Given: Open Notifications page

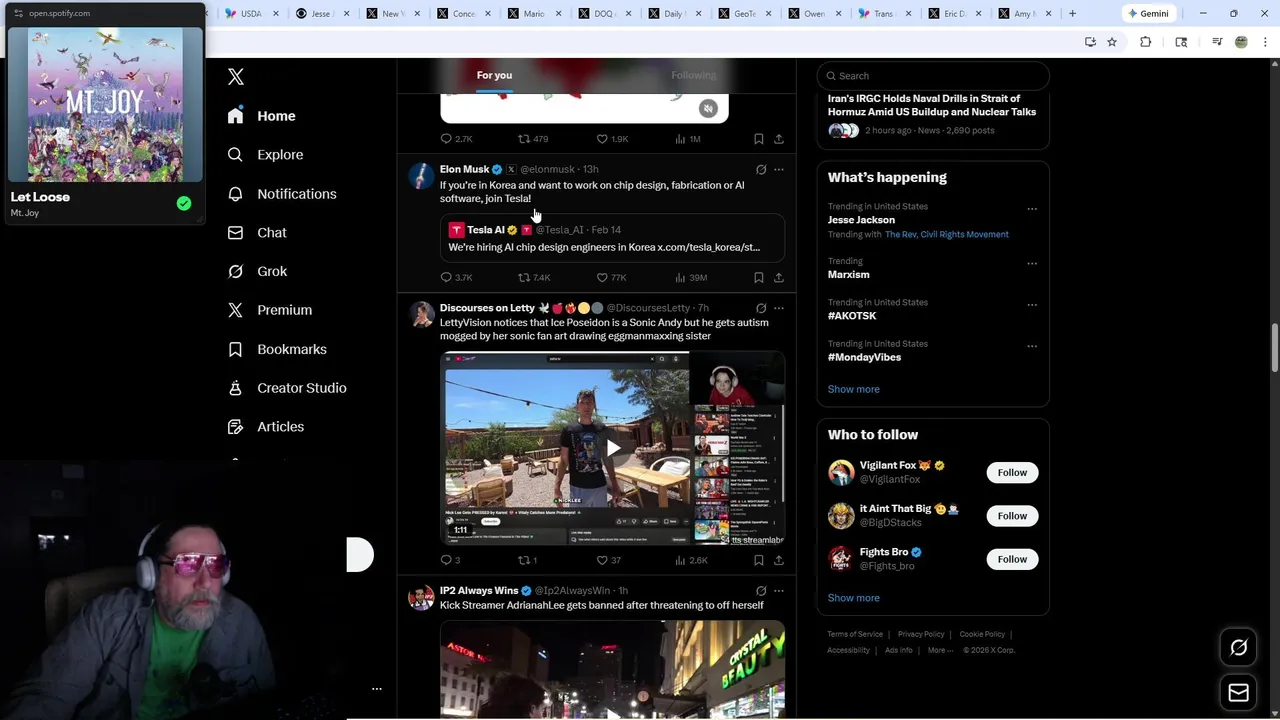Looking at the screenshot, I should tap(282, 194).
